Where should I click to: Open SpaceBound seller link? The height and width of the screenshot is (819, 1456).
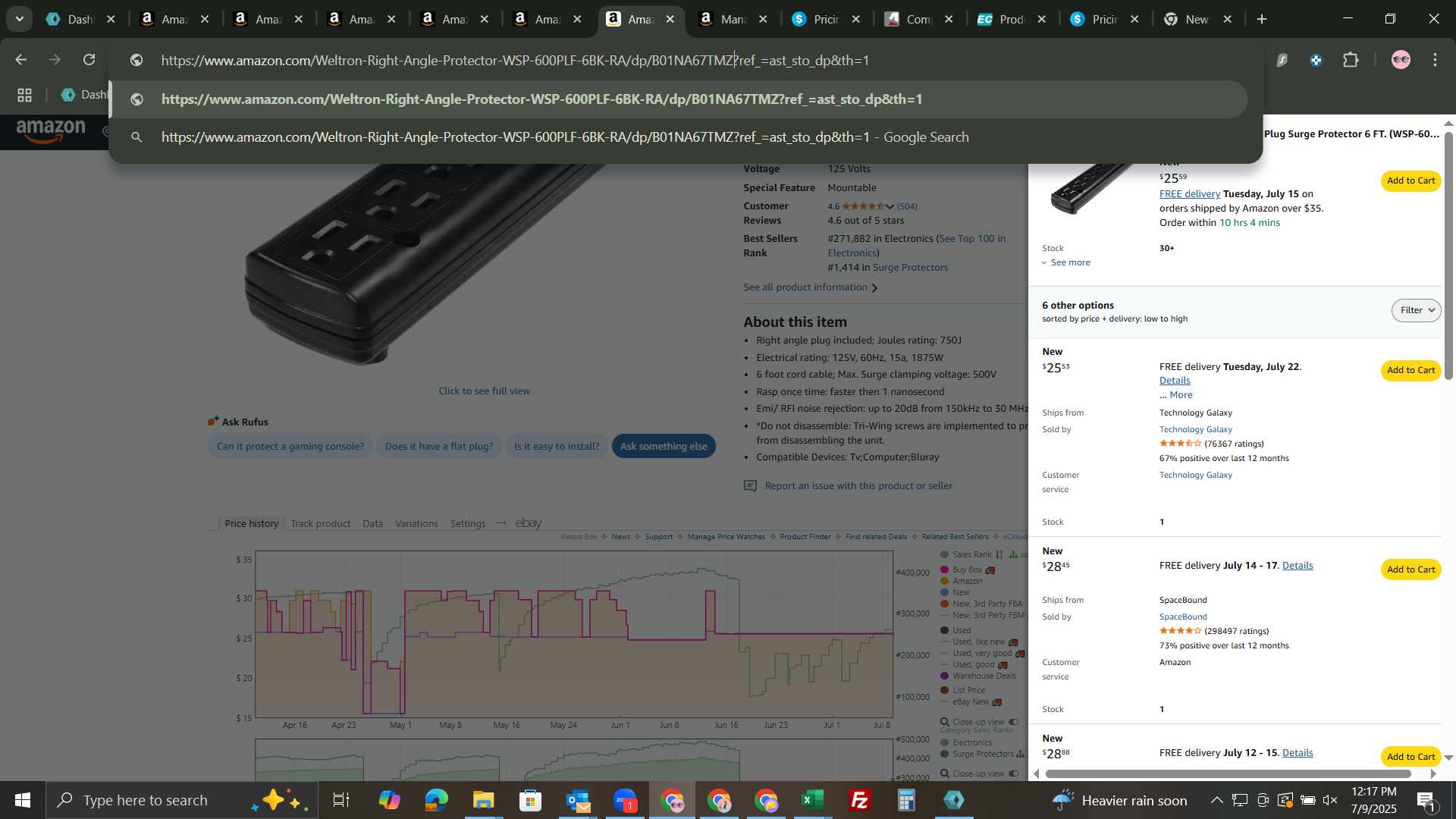click(1183, 617)
